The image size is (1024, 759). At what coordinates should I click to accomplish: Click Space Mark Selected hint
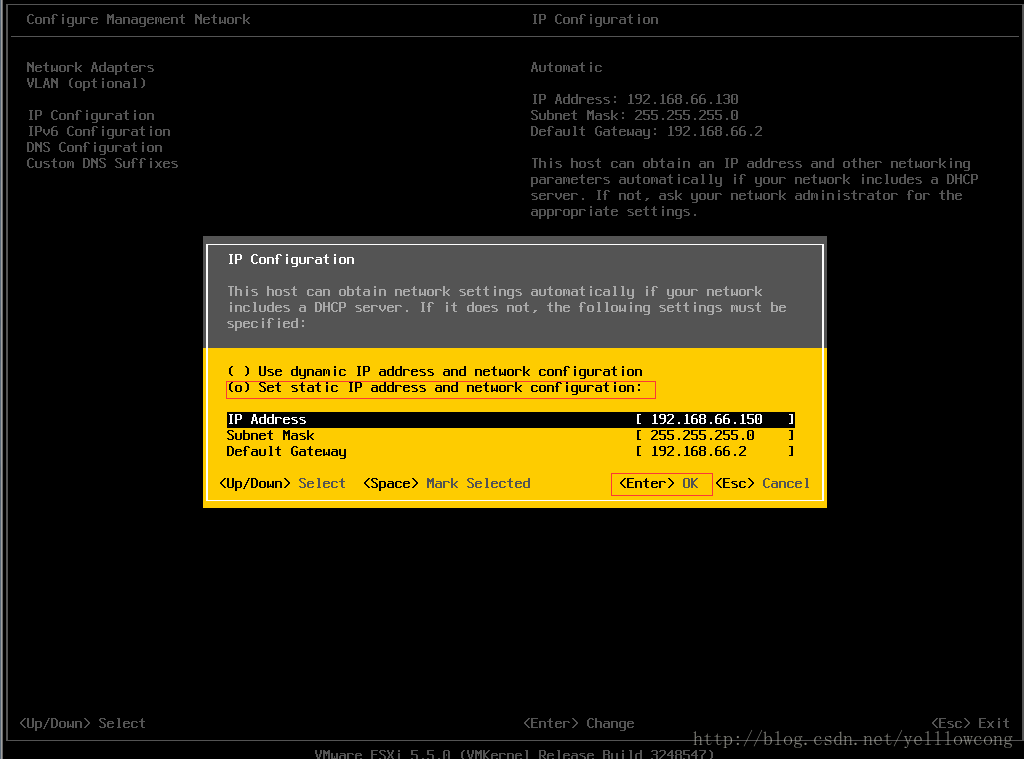click(x=447, y=483)
